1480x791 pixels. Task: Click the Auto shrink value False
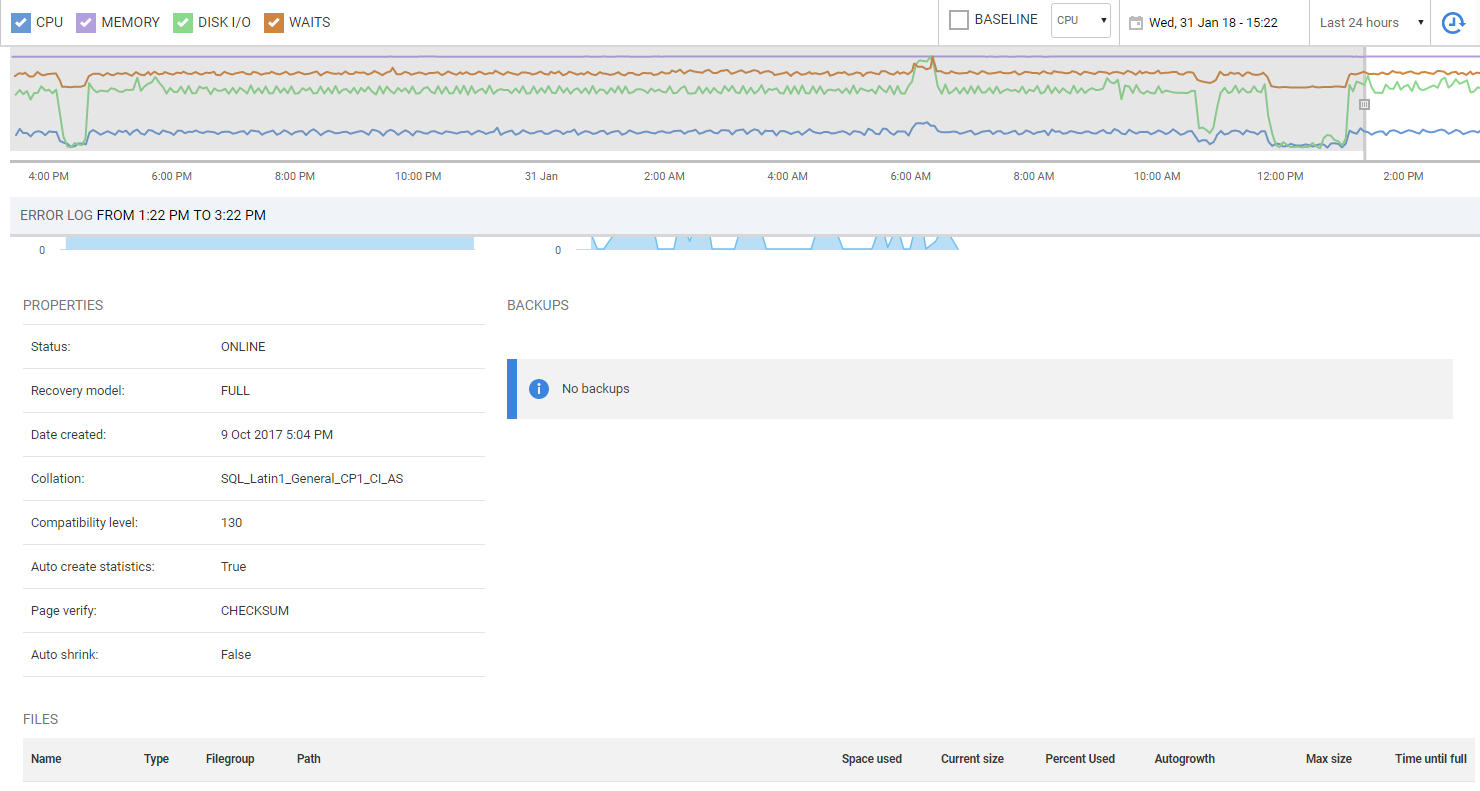point(236,655)
